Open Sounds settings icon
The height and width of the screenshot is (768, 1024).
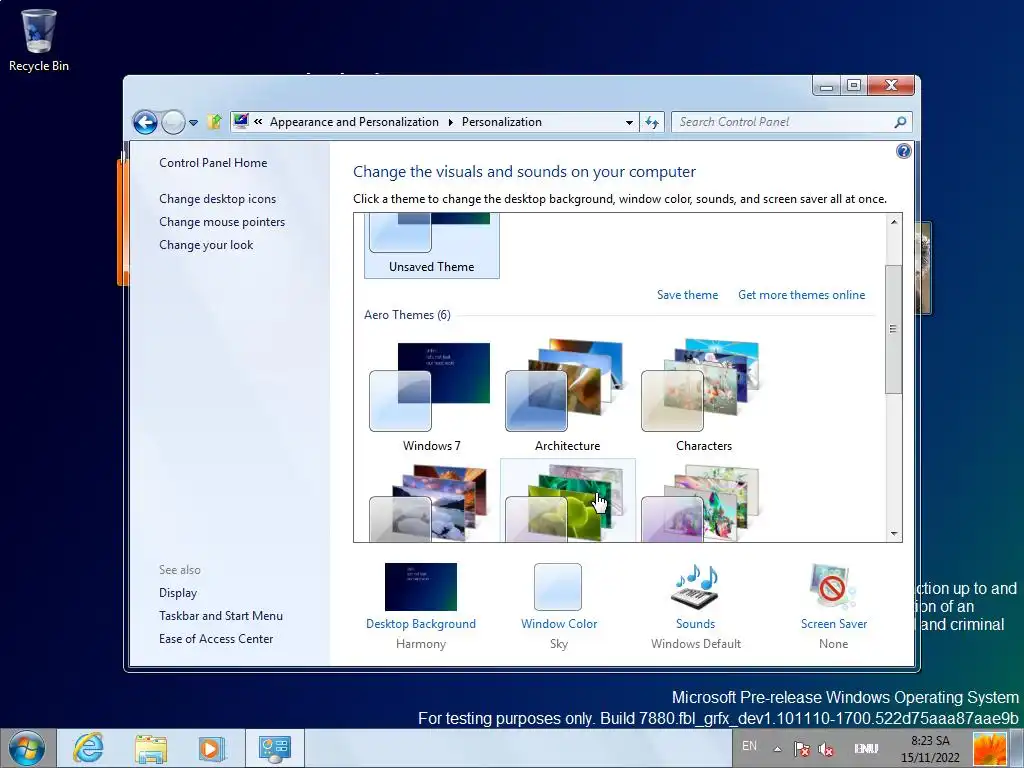click(696, 586)
